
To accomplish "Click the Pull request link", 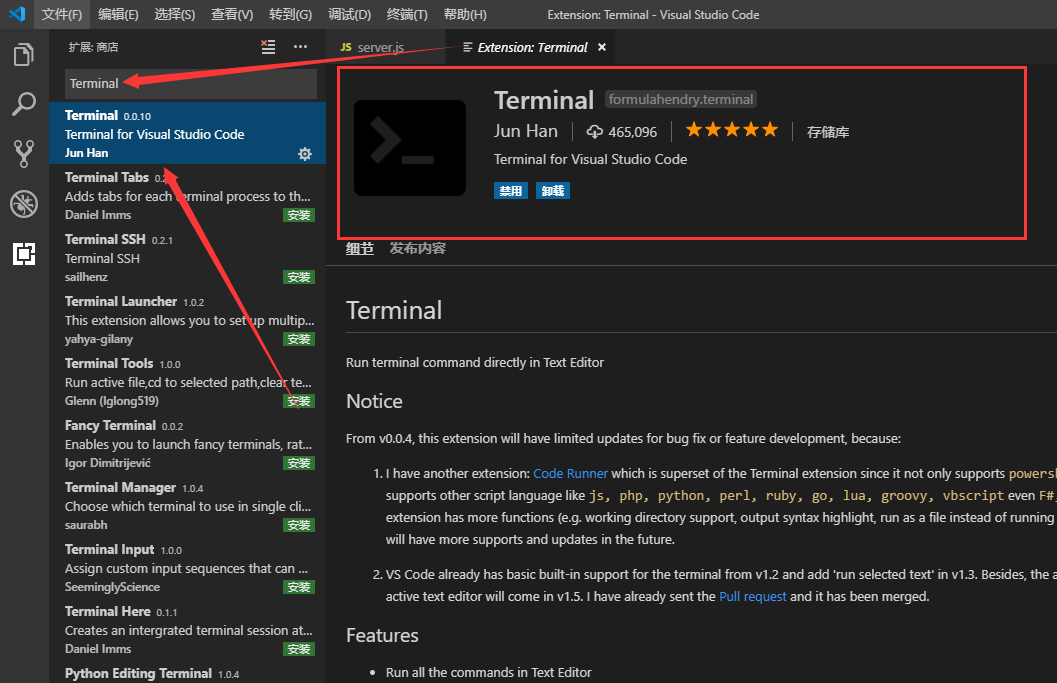I will coord(752,595).
